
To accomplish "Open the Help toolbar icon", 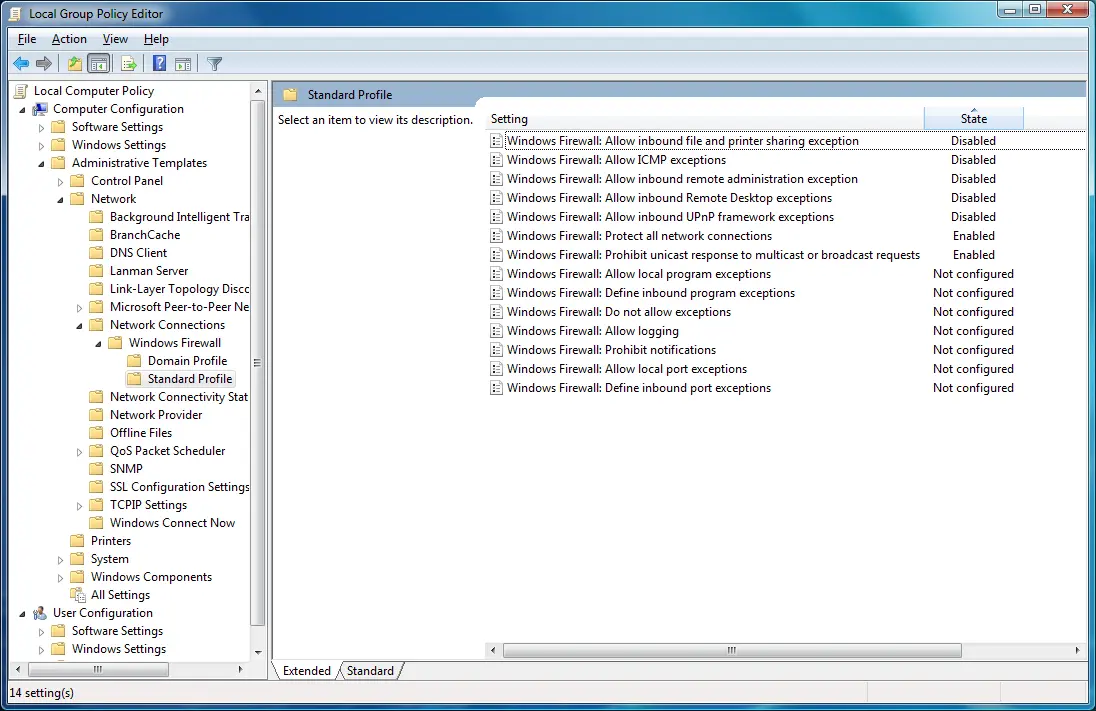I will tap(159, 64).
